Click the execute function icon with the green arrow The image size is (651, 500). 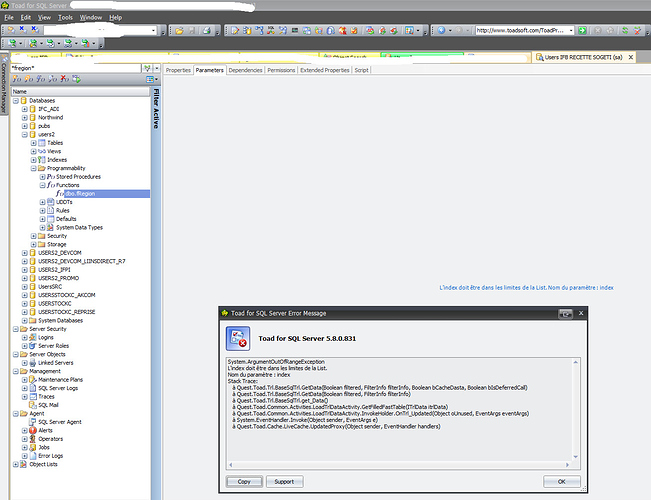point(76,79)
